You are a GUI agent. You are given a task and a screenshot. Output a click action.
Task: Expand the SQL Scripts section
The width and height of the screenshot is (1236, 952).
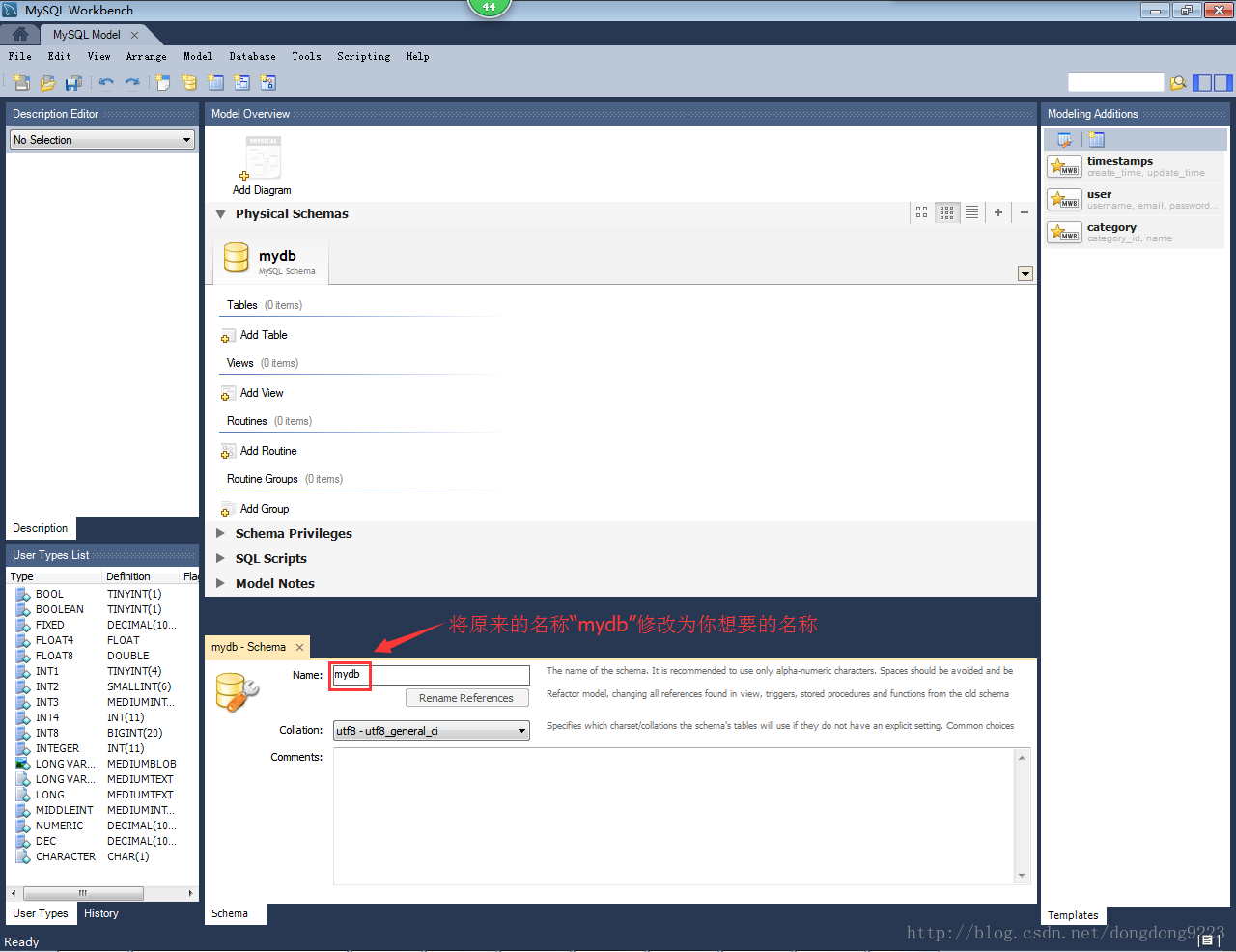(x=220, y=558)
